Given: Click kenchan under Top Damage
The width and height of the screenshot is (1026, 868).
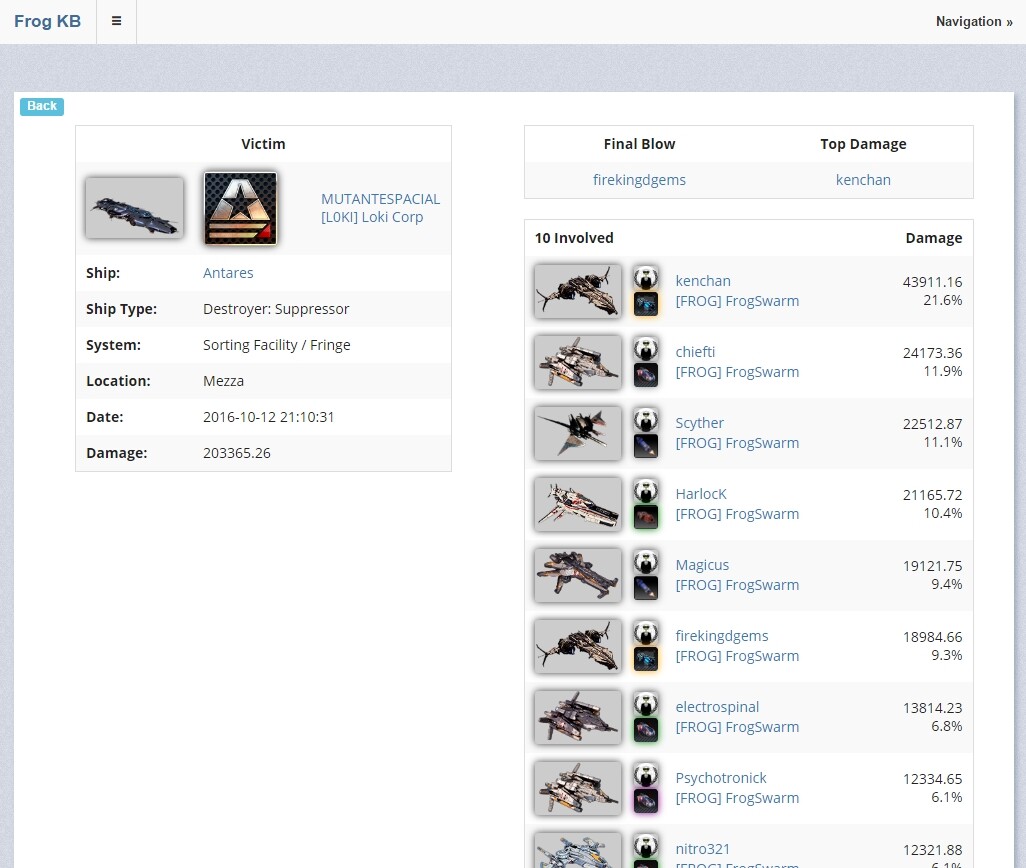Looking at the screenshot, I should [x=863, y=180].
